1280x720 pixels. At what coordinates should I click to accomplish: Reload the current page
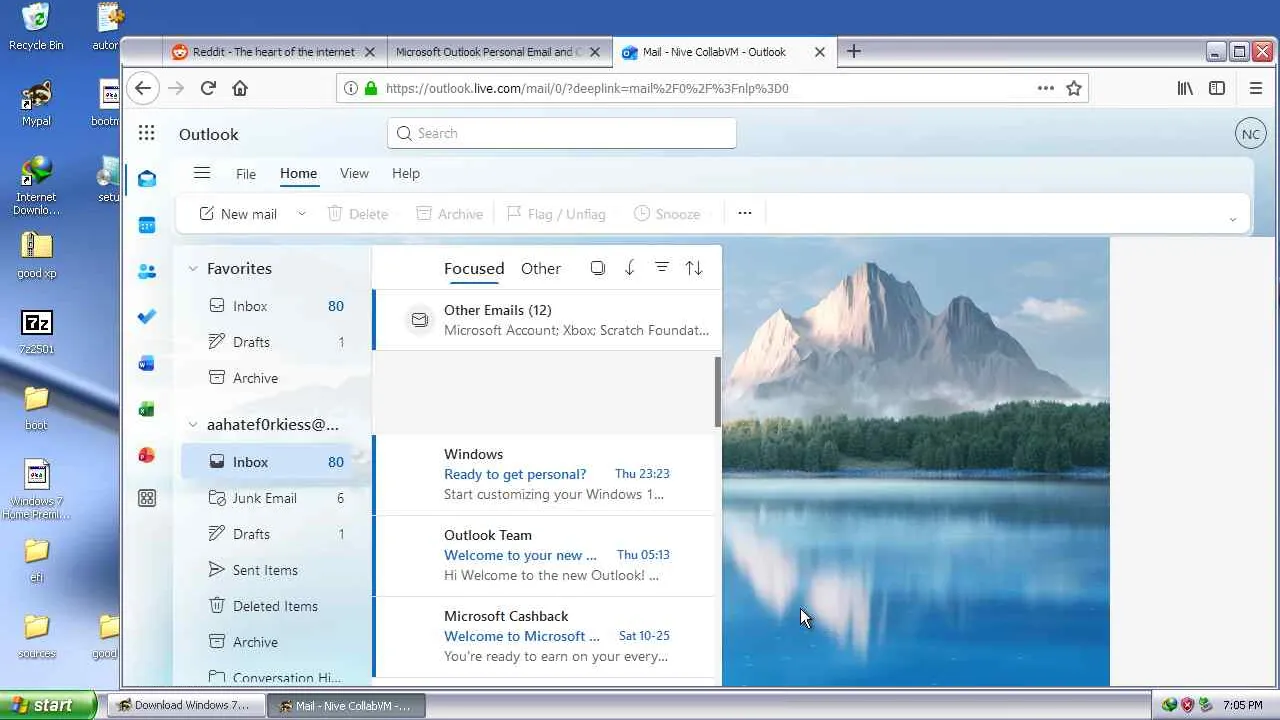[208, 88]
